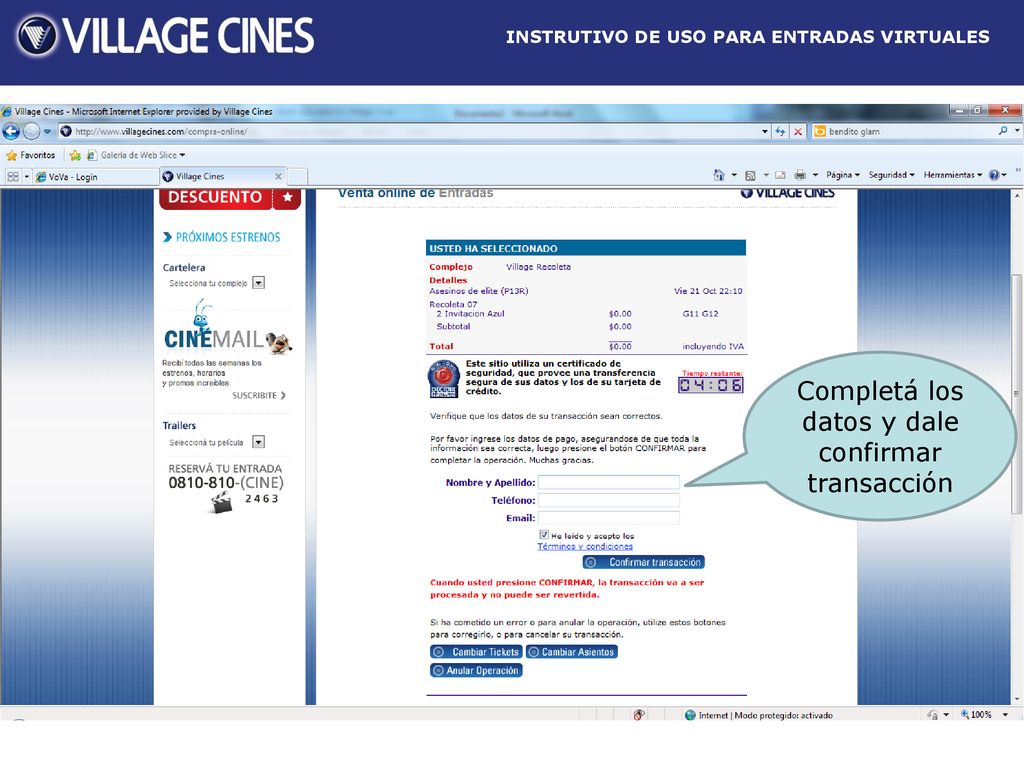The width and height of the screenshot is (1024, 768).
Task: Click the red Stop loading icon
Action: pyautogui.click(x=798, y=131)
